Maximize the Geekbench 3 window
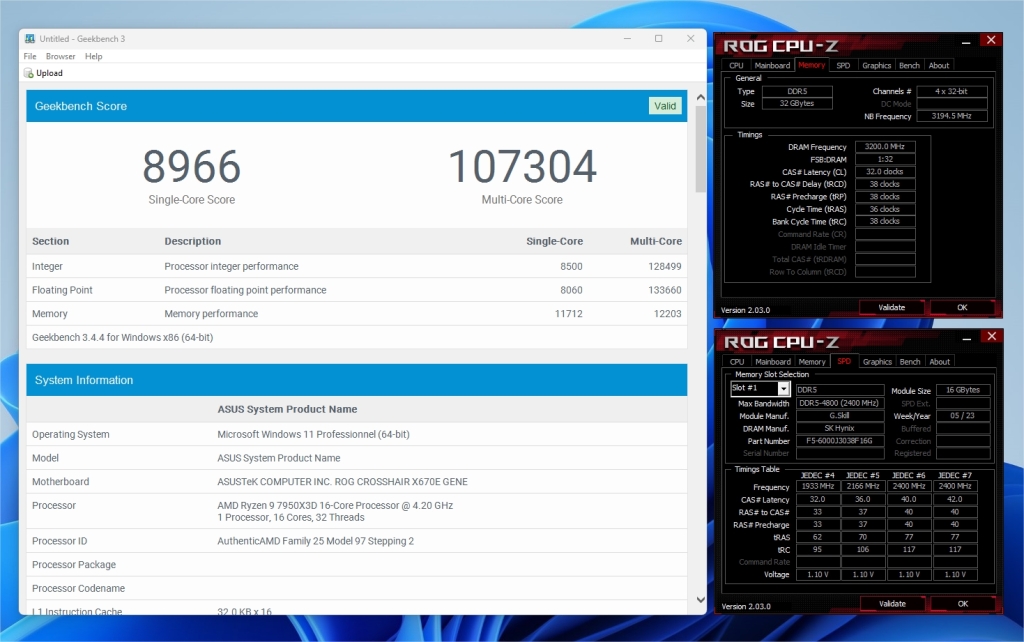 (x=658, y=39)
